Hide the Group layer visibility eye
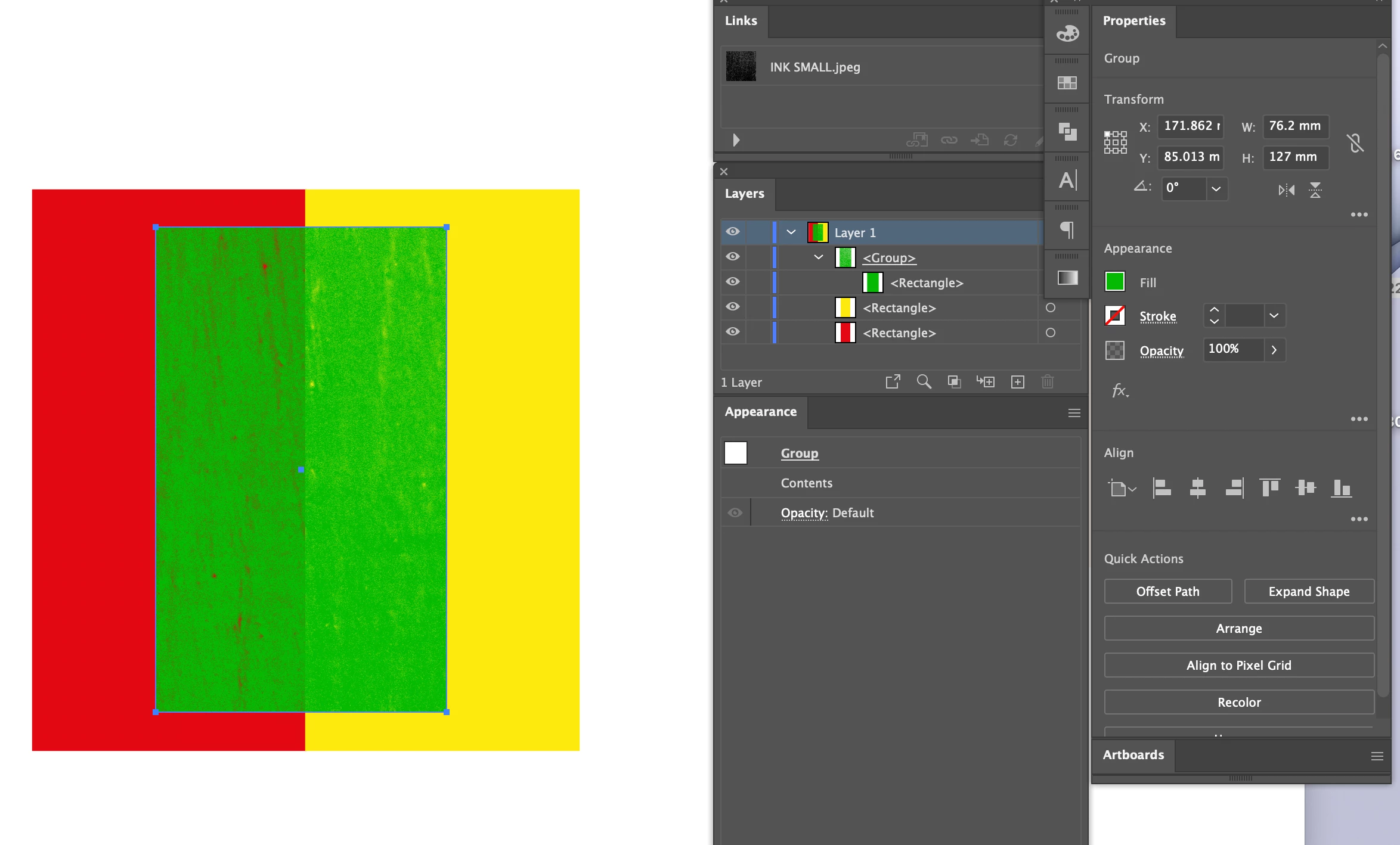This screenshot has width=1400, height=845. click(733, 257)
